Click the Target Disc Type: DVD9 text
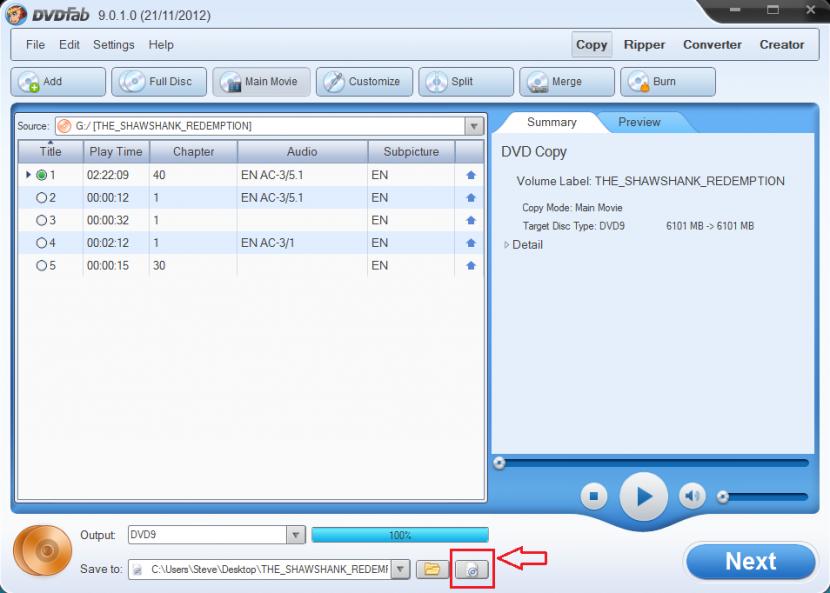Image resolution: width=830 pixels, height=593 pixels. 574,226
